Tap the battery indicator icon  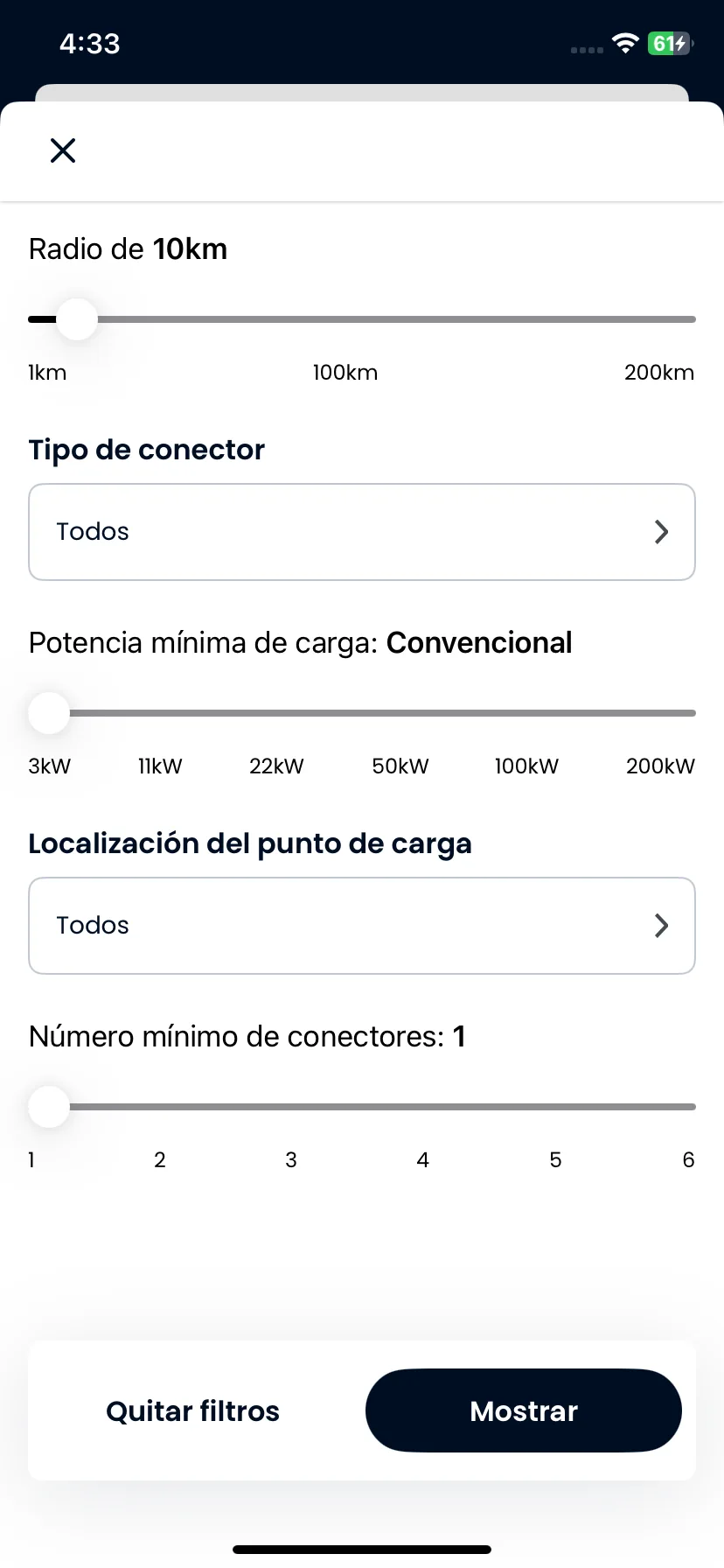[x=671, y=43]
